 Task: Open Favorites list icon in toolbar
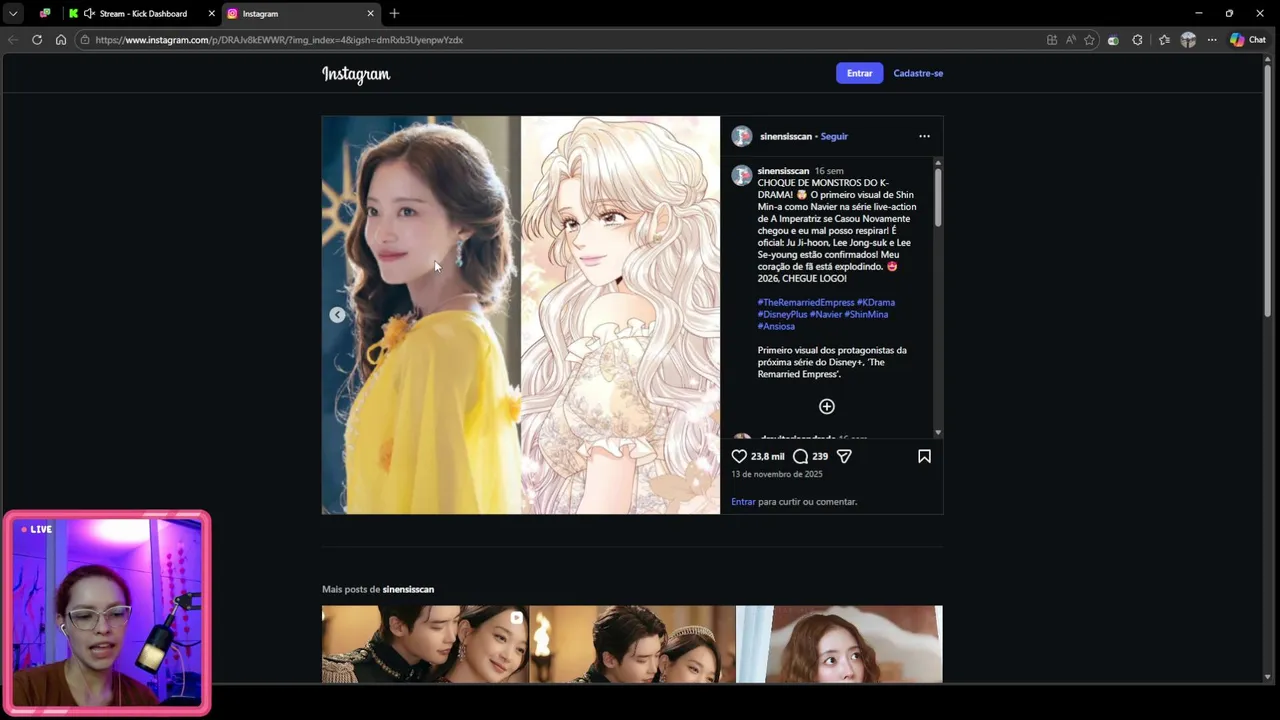click(x=1164, y=40)
